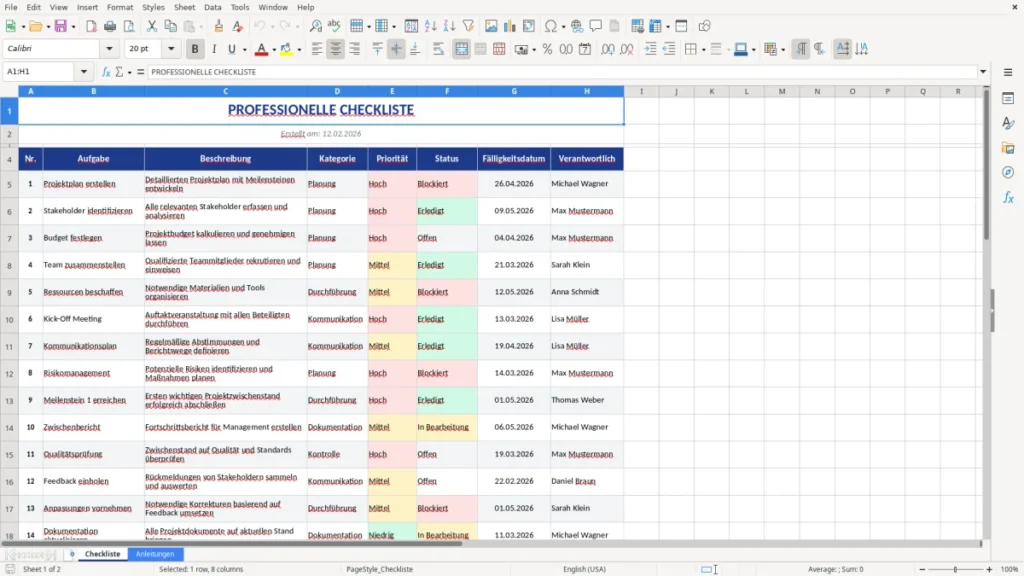Select the Checkliste sheet tab
Screen dimensions: 1024x576
[103, 554]
